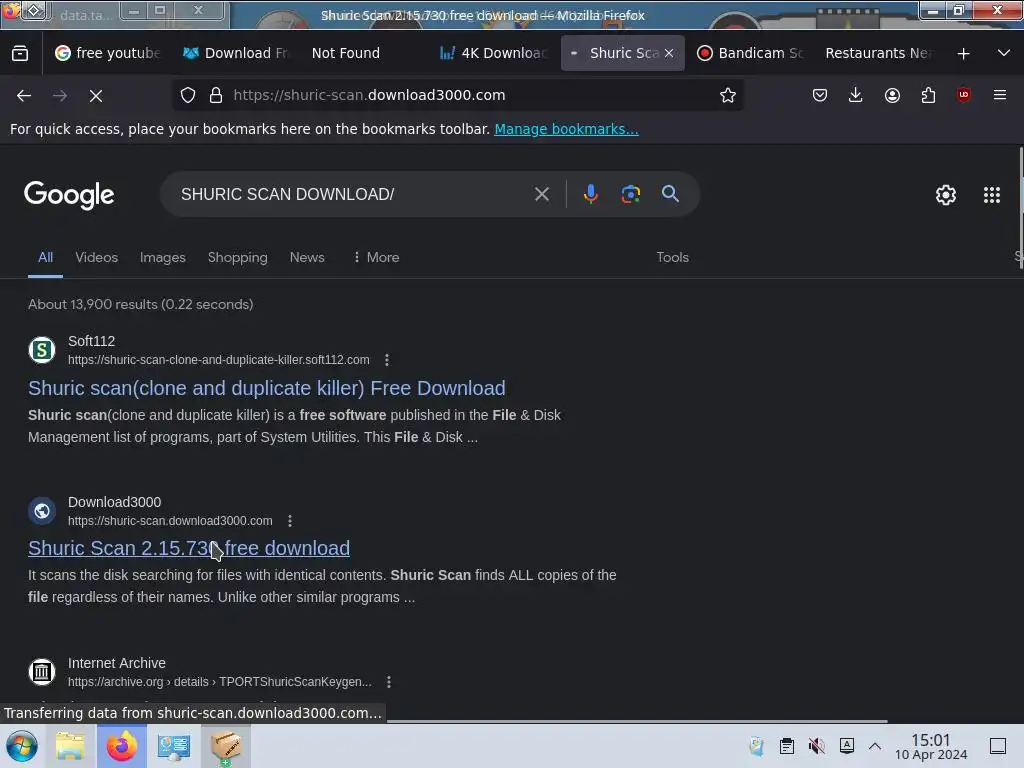Click the show desktop button
This screenshot has width=1024, height=768.
click(998, 746)
